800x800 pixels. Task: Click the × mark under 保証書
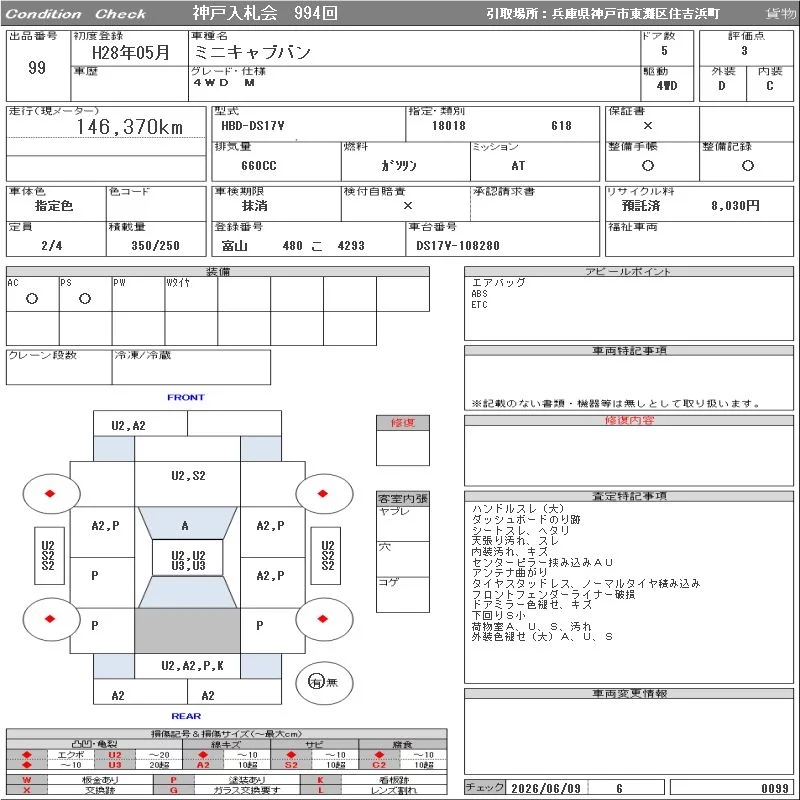click(647, 126)
